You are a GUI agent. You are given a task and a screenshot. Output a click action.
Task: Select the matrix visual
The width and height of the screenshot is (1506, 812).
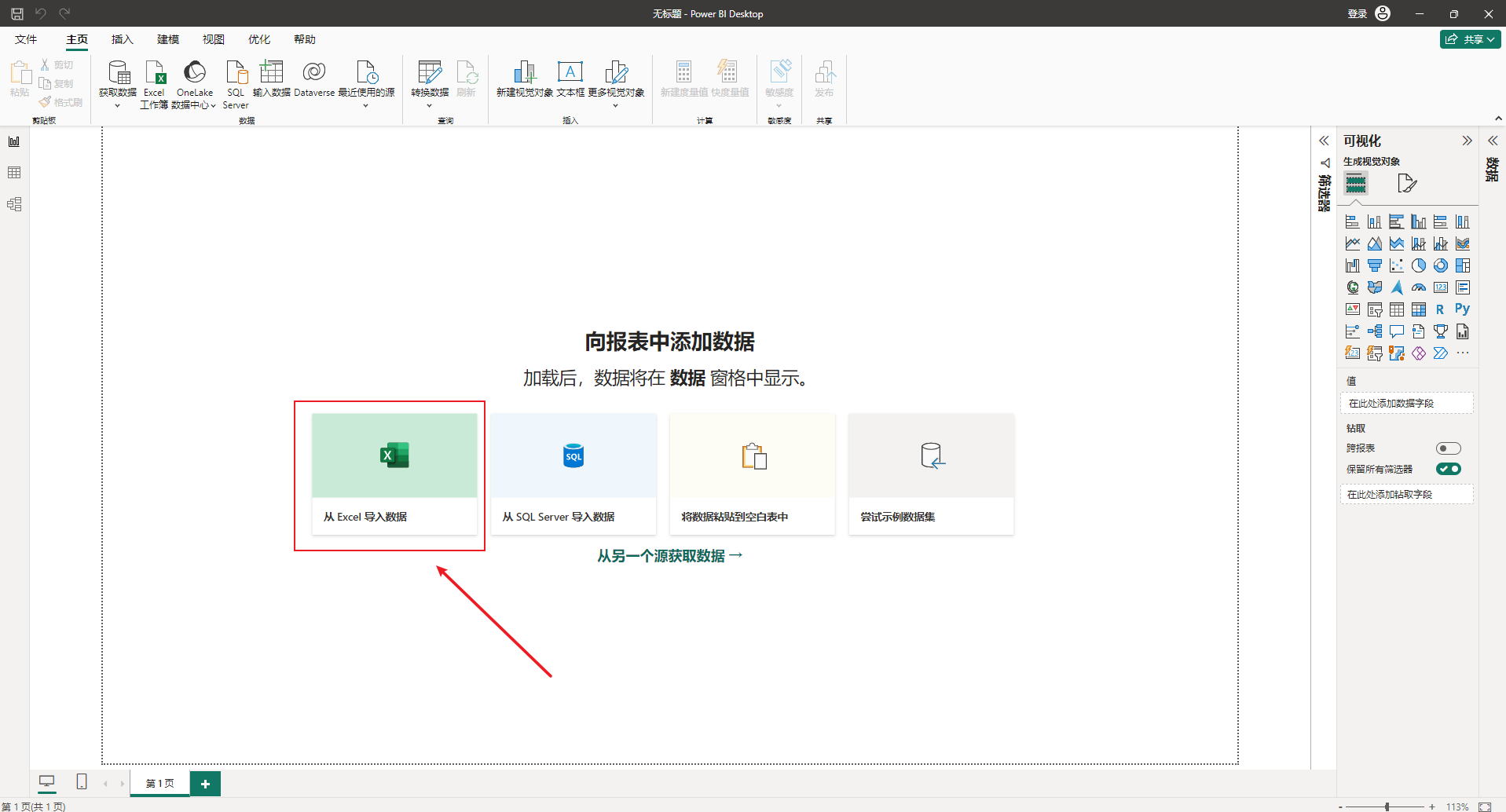tap(1418, 310)
